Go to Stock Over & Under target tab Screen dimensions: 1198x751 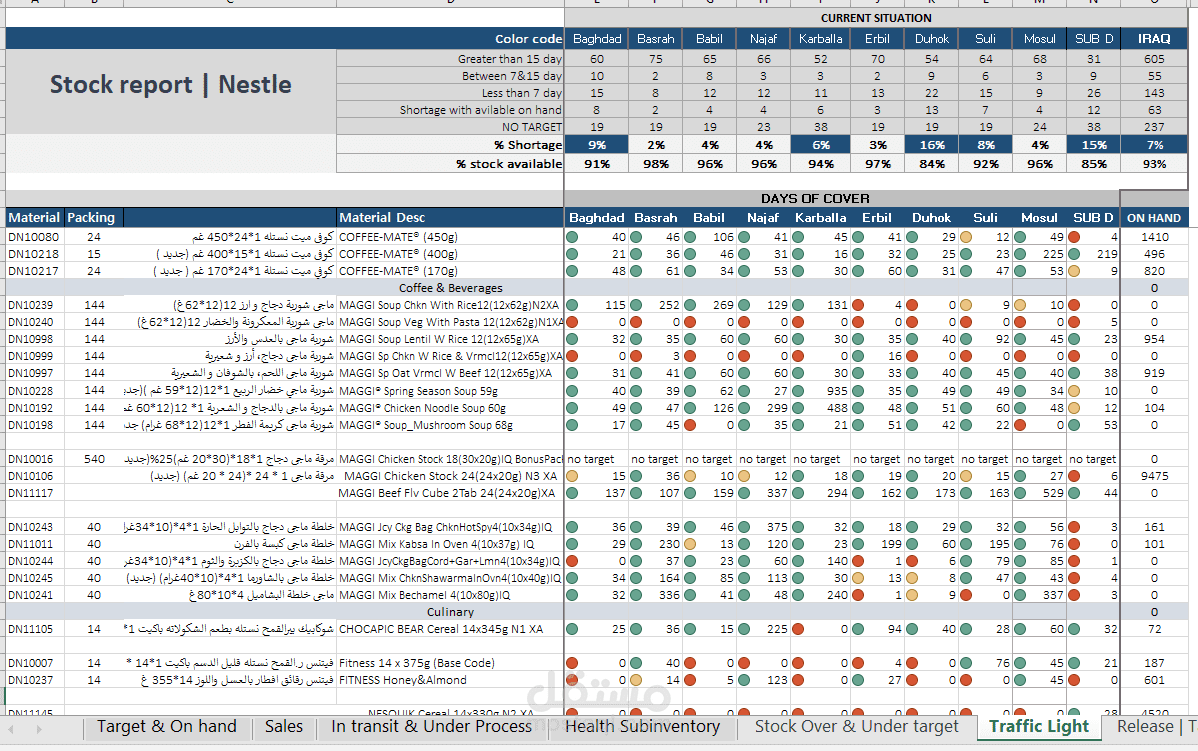coord(856,727)
